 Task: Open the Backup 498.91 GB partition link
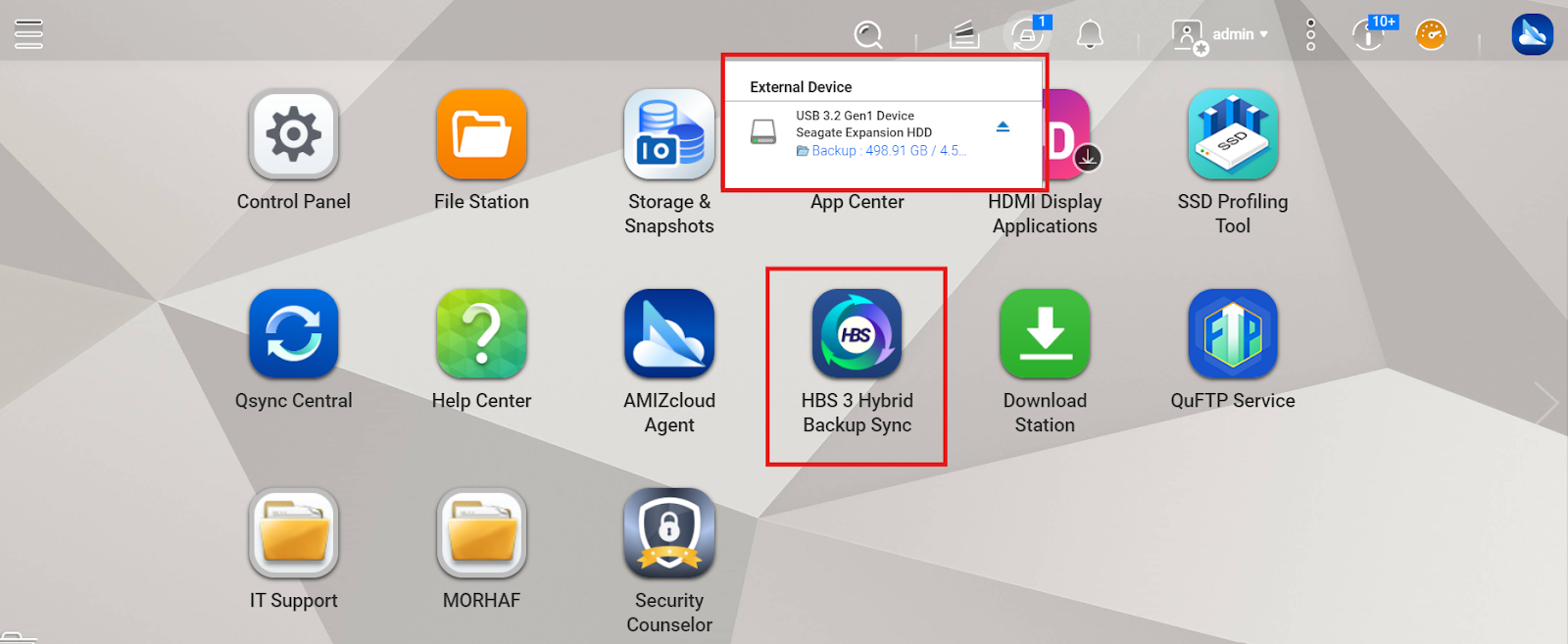[881, 151]
